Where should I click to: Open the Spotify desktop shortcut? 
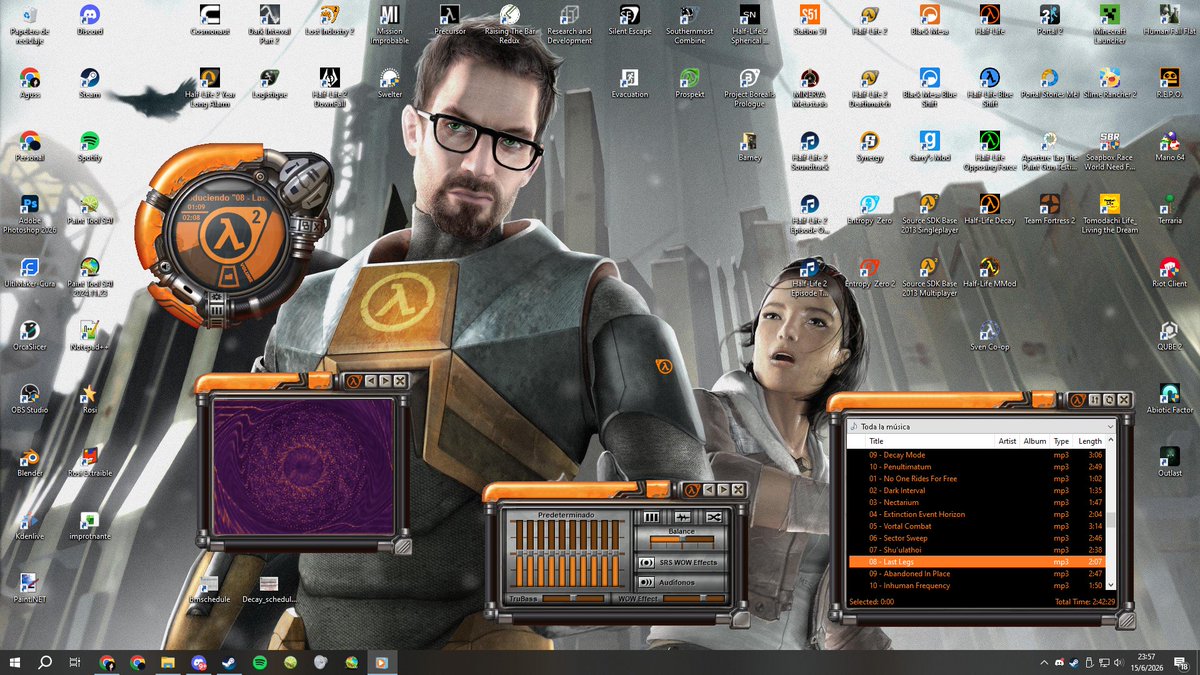coord(89,146)
